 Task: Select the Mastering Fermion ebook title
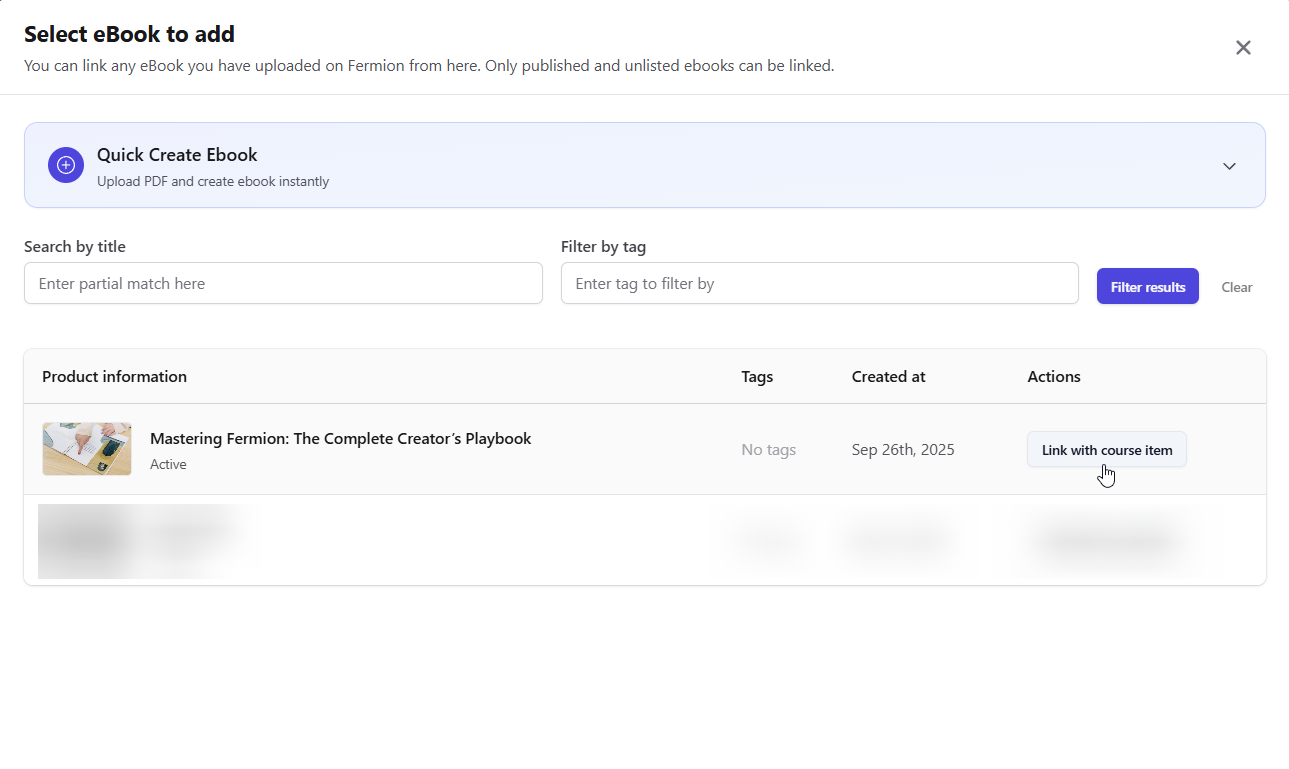tap(340, 439)
